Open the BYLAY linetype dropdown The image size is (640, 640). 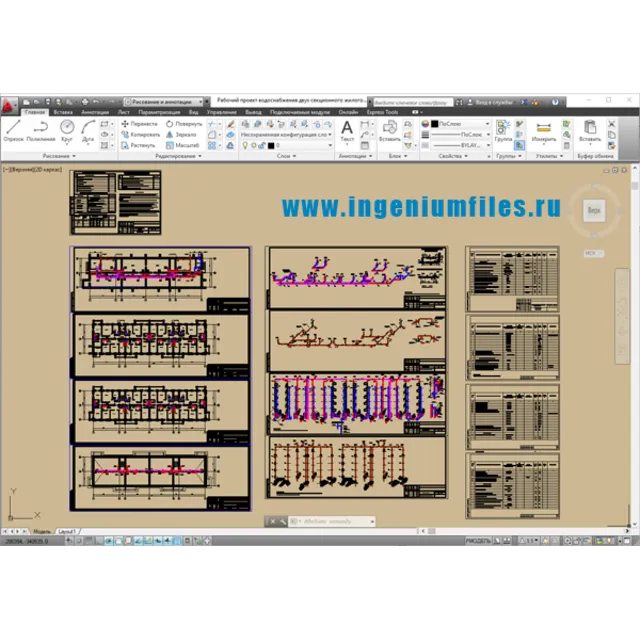[x=462, y=145]
